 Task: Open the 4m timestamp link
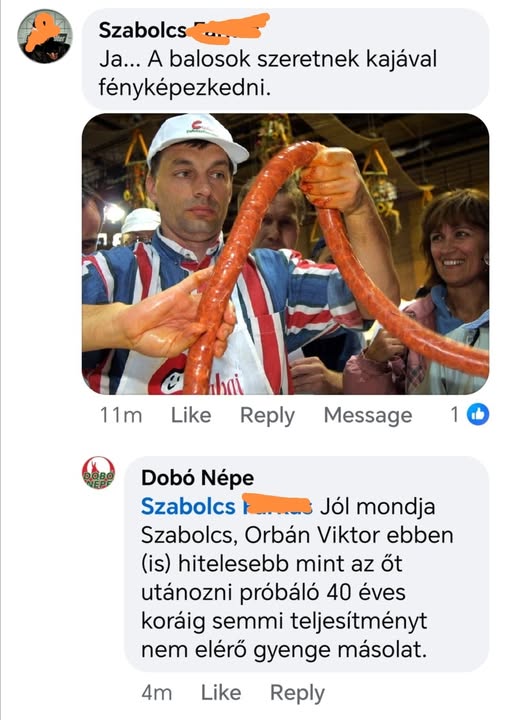click(x=157, y=693)
